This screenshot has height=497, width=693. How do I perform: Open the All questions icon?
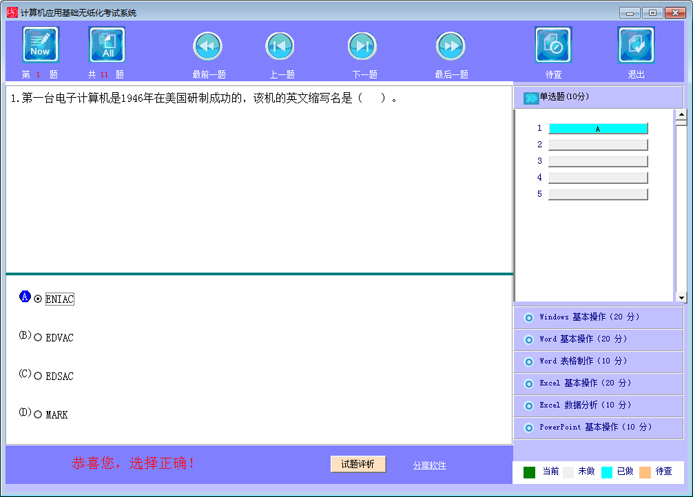[x=107, y=45]
